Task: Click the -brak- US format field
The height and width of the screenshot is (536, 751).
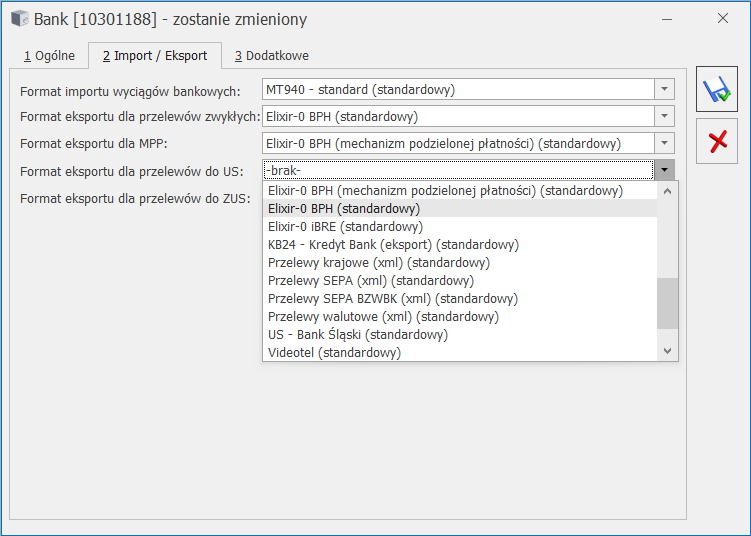Action: click(x=458, y=170)
